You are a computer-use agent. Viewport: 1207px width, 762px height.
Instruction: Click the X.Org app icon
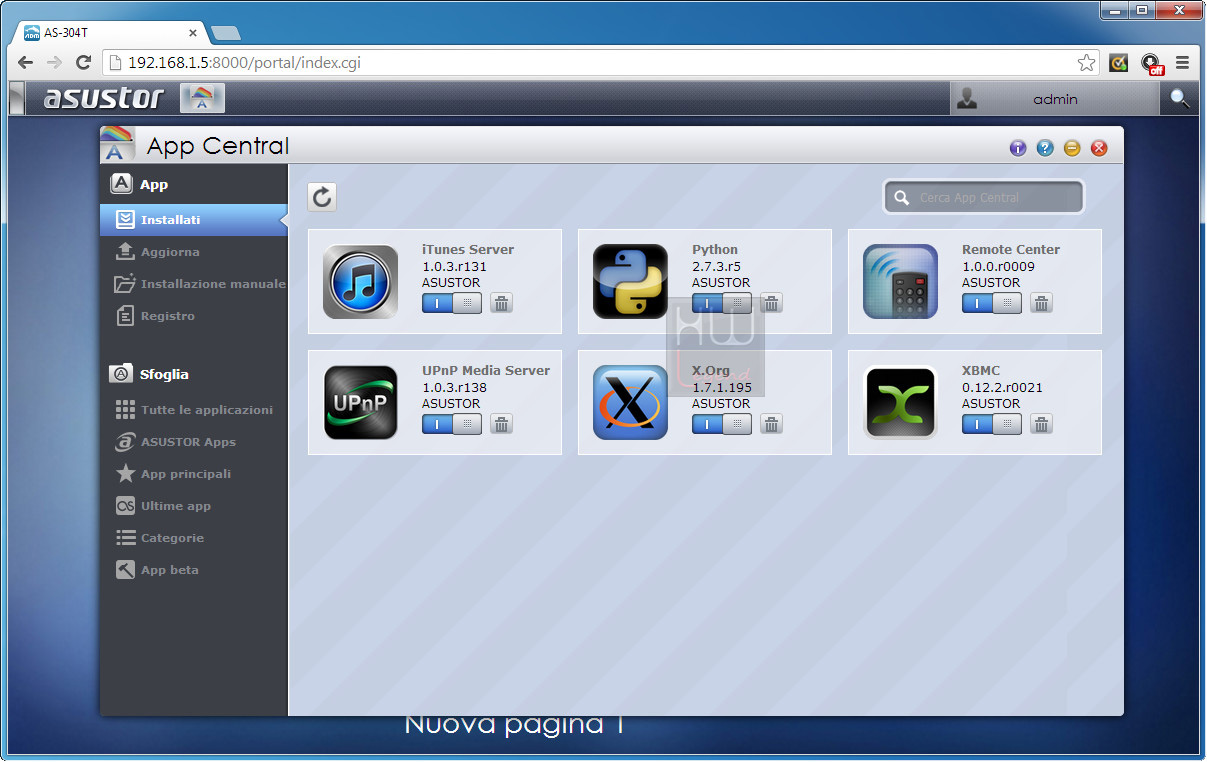(630, 403)
